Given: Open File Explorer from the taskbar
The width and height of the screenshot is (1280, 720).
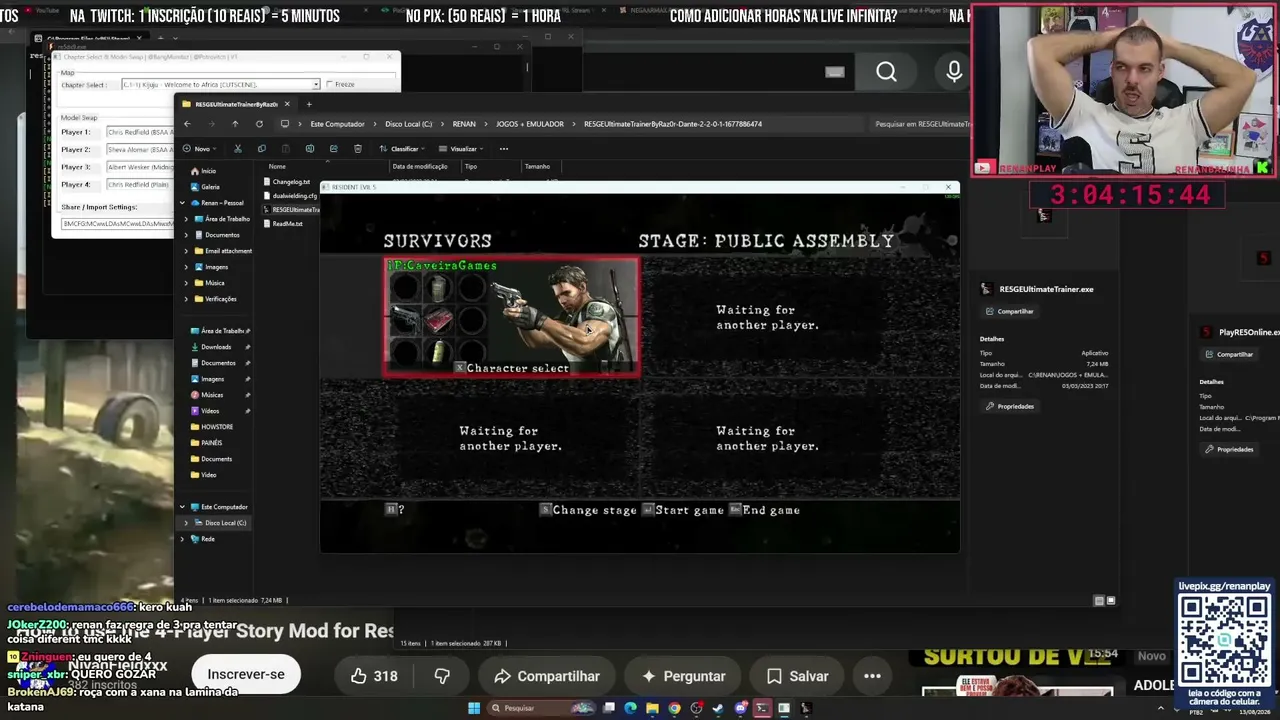Looking at the screenshot, I should click(652, 708).
